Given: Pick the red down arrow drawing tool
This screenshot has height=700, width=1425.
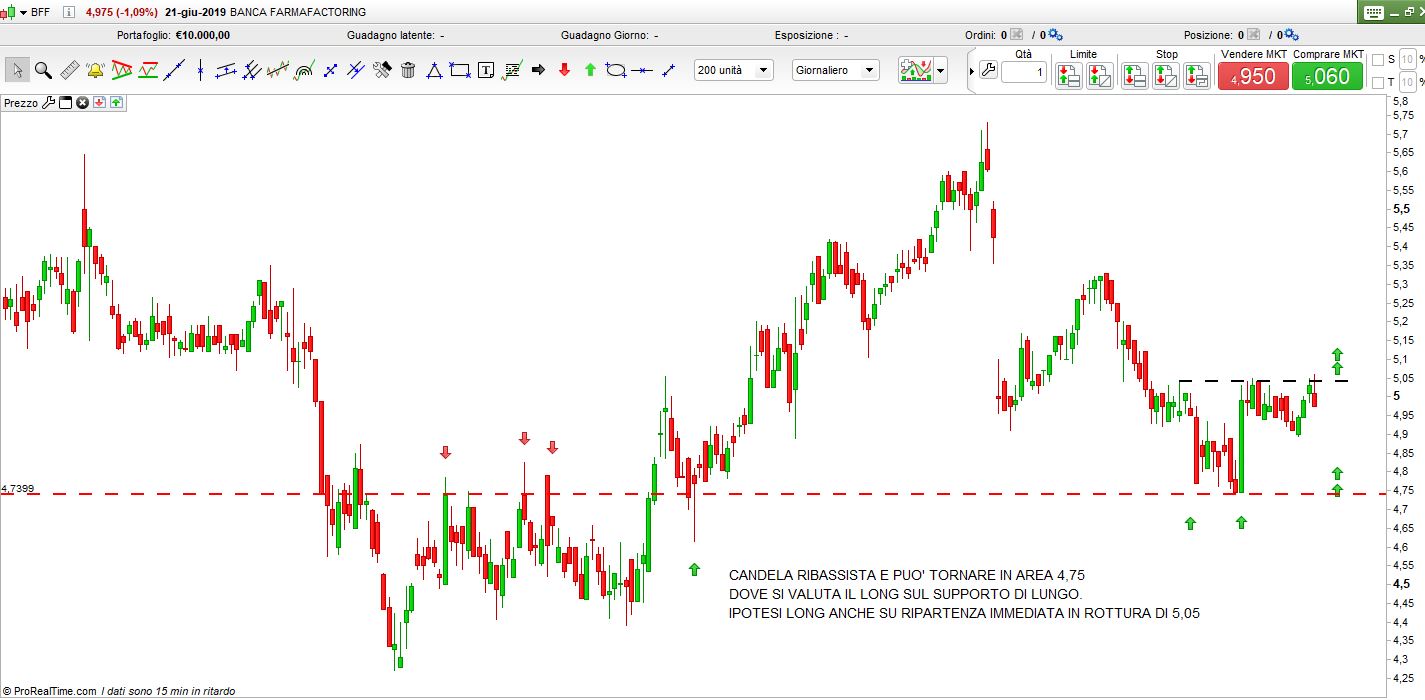Looking at the screenshot, I should click(x=564, y=70).
